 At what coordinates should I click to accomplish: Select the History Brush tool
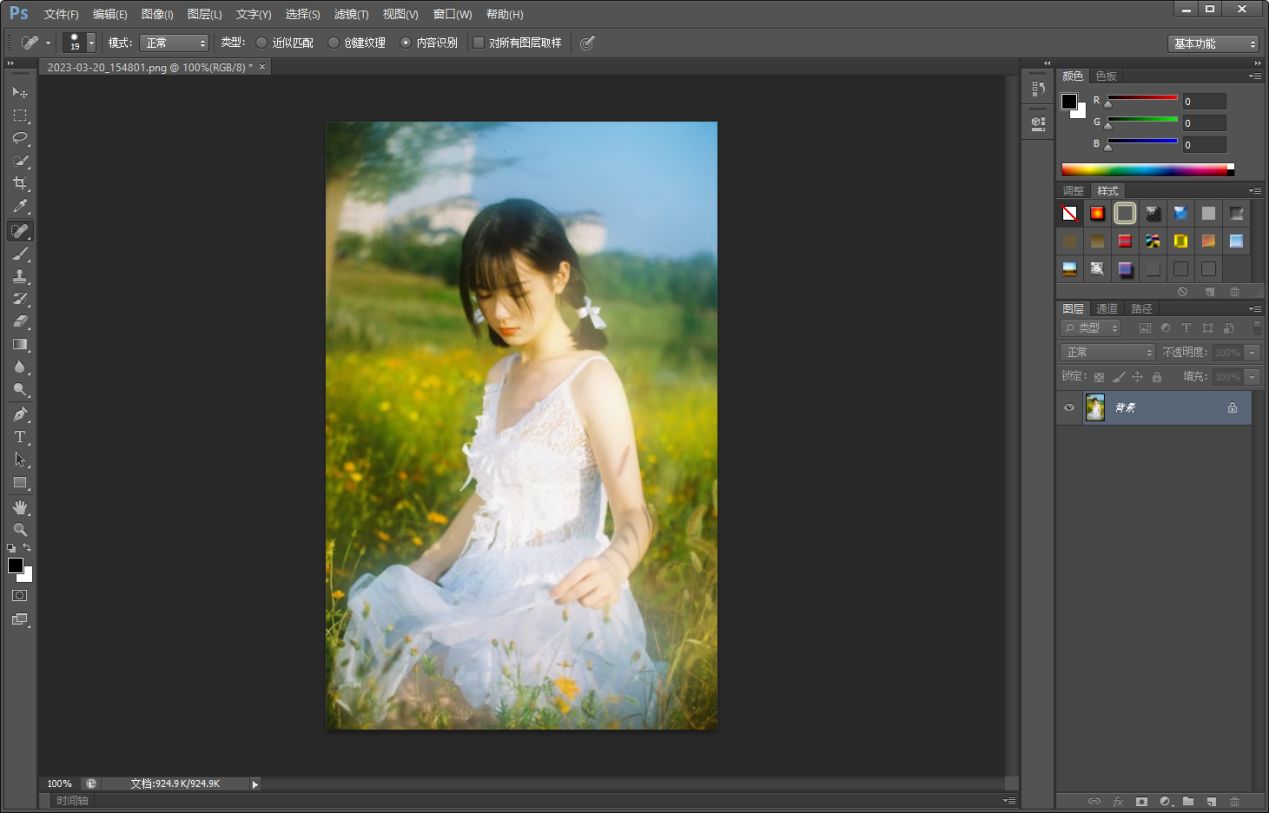[x=19, y=299]
